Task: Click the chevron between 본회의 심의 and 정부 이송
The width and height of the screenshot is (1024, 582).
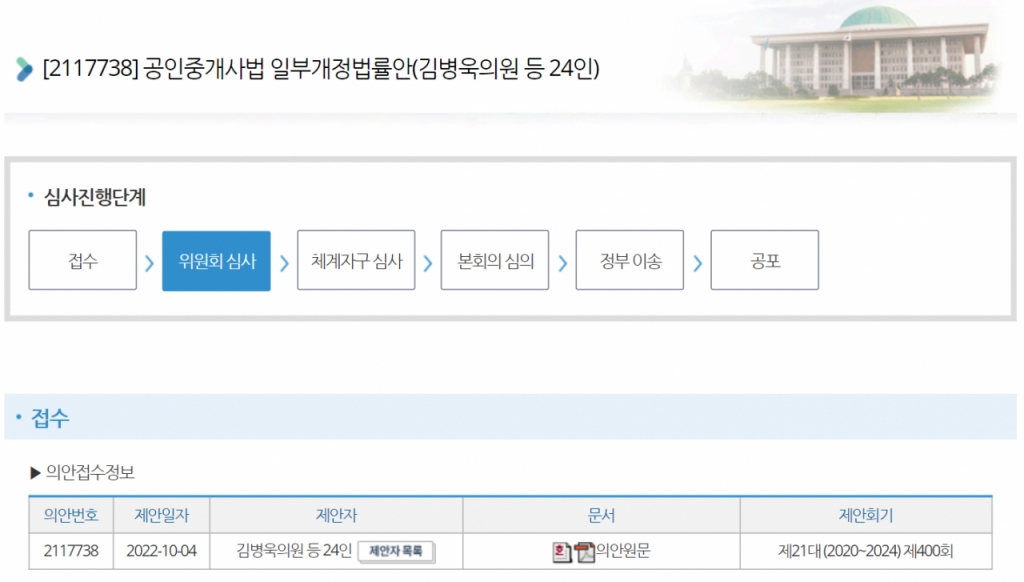Action: point(562,263)
